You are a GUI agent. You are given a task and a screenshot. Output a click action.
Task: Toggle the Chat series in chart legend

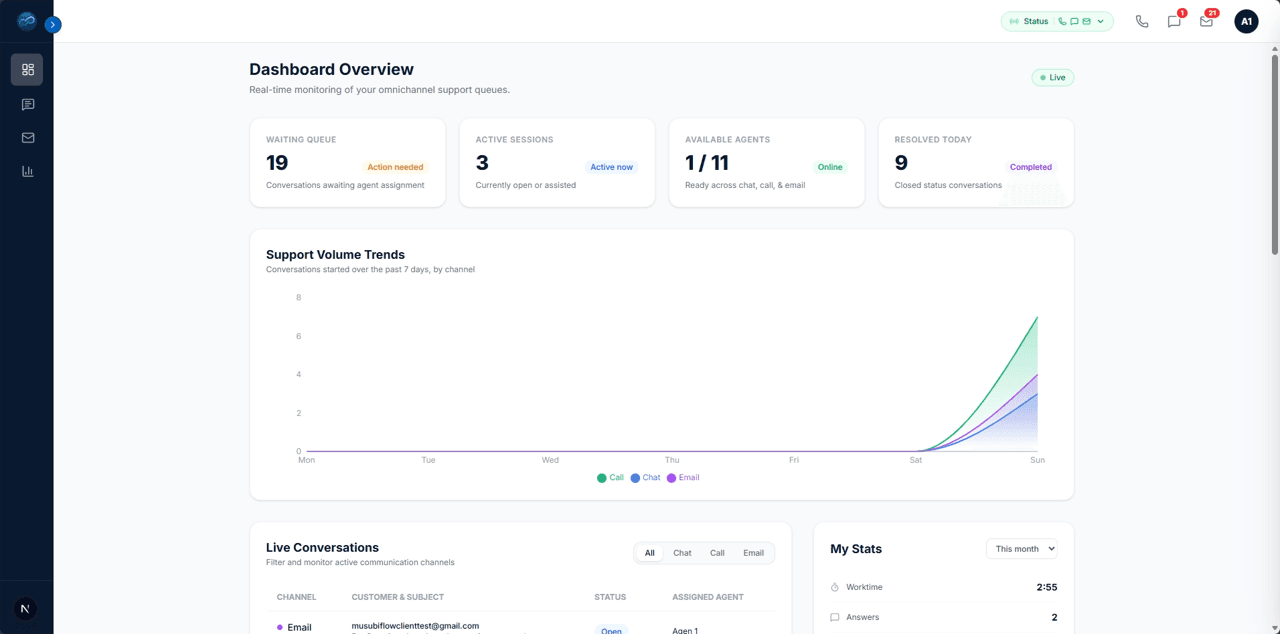(x=645, y=478)
